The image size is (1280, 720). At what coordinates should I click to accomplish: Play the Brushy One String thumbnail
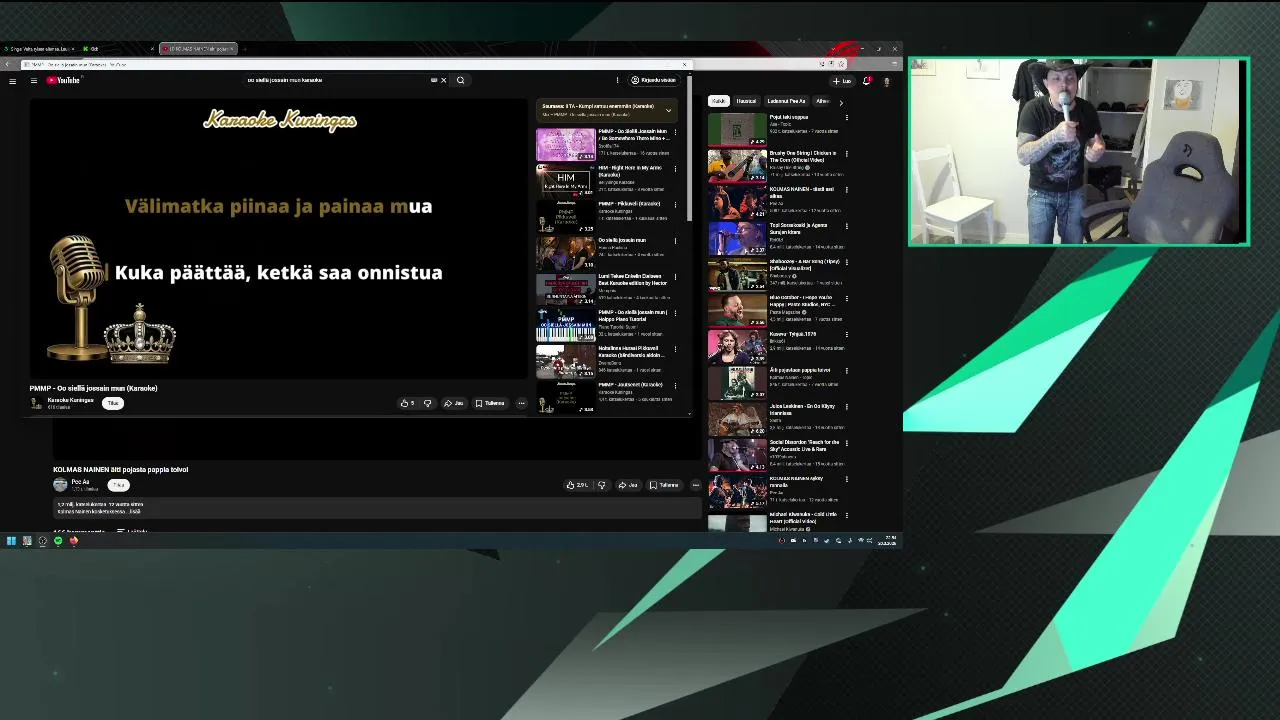pyautogui.click(x=737, y=166)
